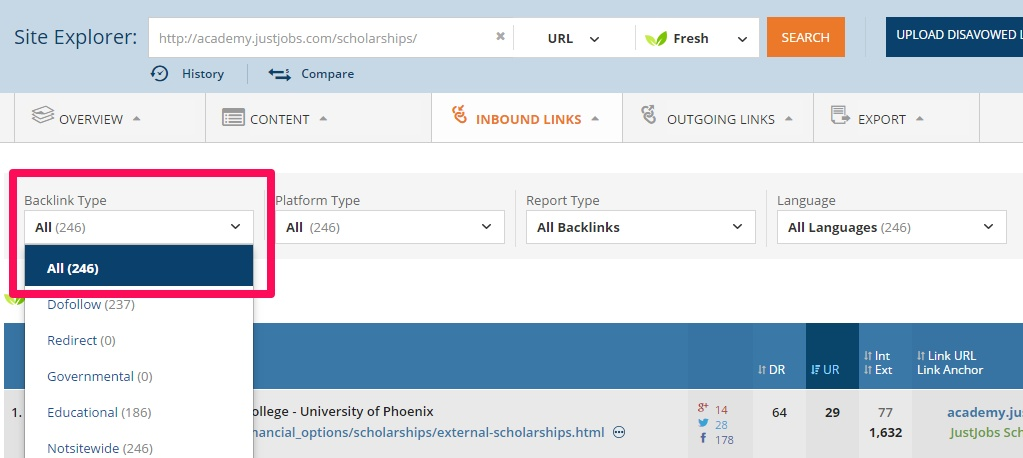Click the Upload Disavowed Links button
Image resolution: width=1023 pixels, height=458 pixels.
955,36
